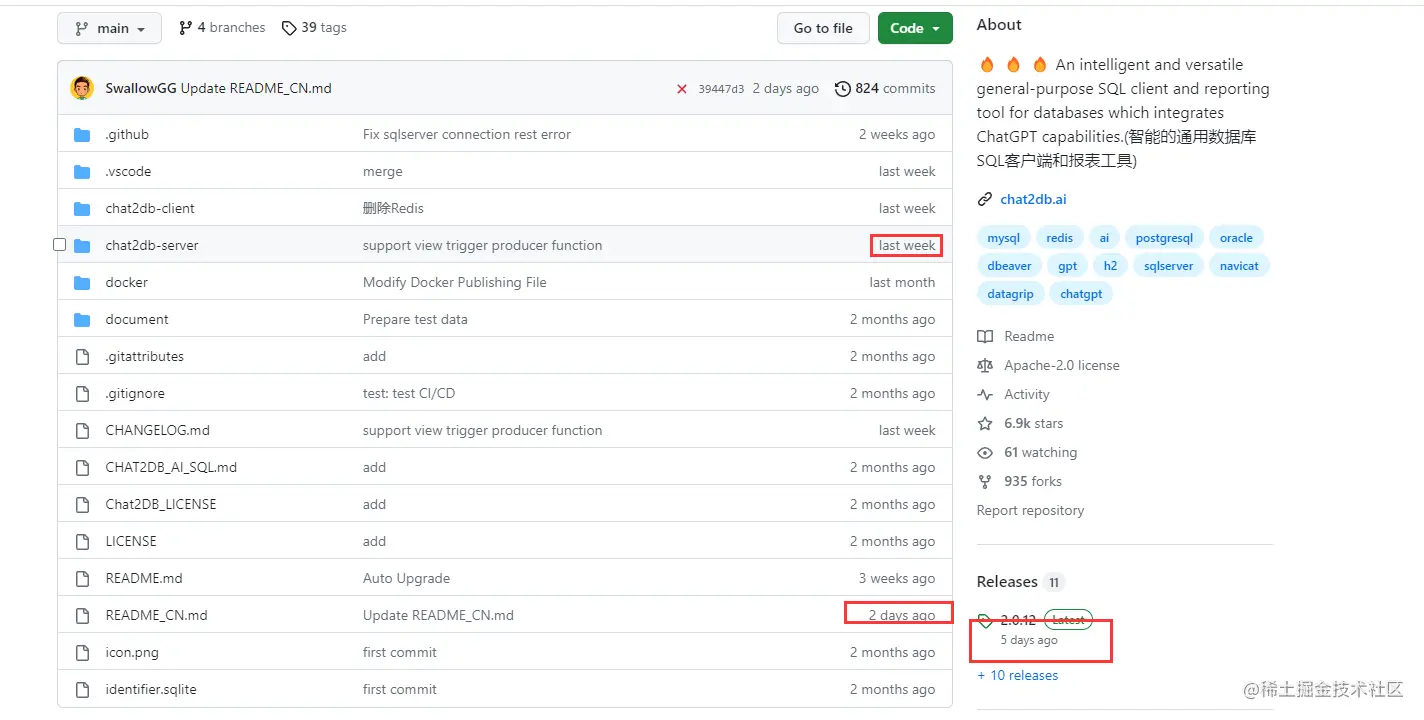Show the + 10 releases link
The height and width of the screenshot is (720, 1424).
[x=1017, y=675]
